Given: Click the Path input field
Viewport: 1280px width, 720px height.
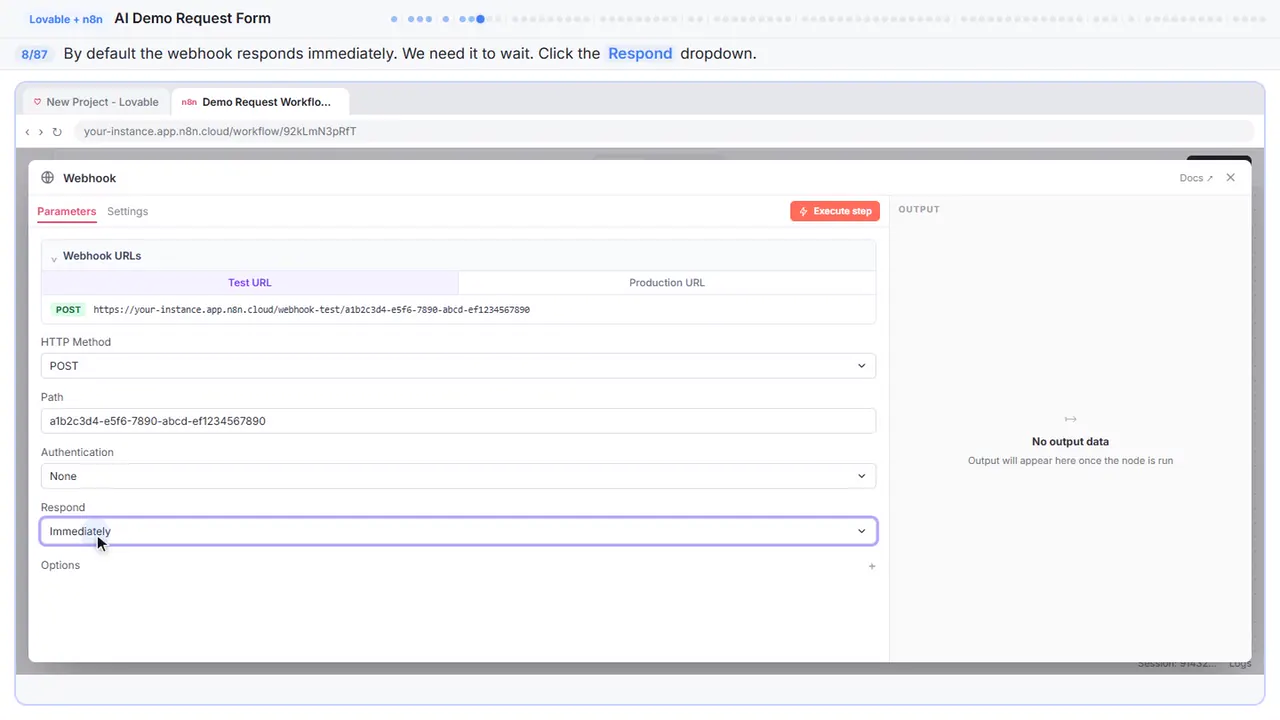Looking at the screenshot, I should (x=458, y=421).
